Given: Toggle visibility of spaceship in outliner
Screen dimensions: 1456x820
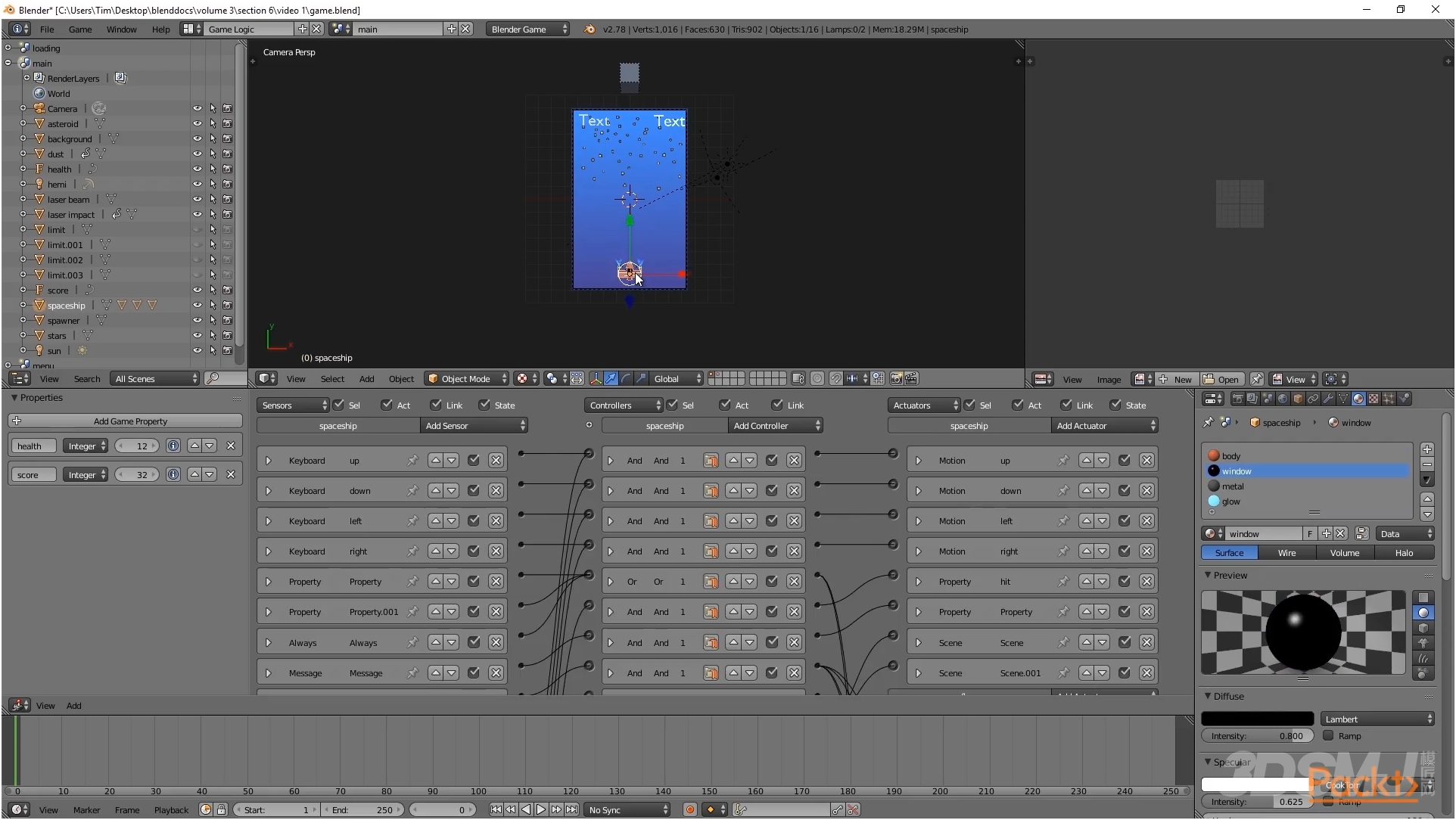Looking at the screenshot, I should (x=197, y=305).
